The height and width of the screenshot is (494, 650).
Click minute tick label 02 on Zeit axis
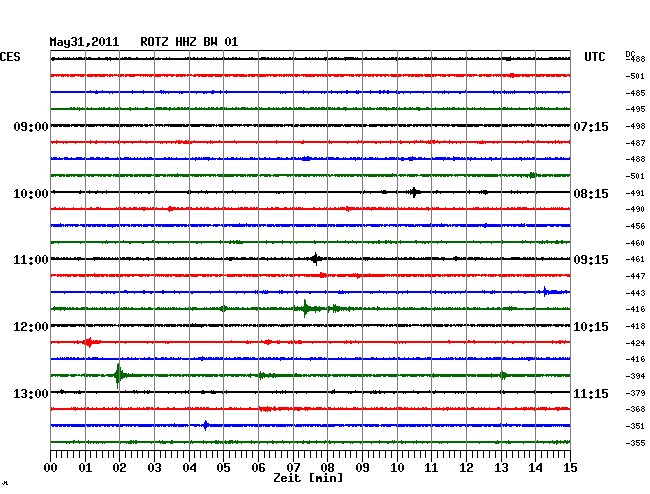tap(119, 467)
